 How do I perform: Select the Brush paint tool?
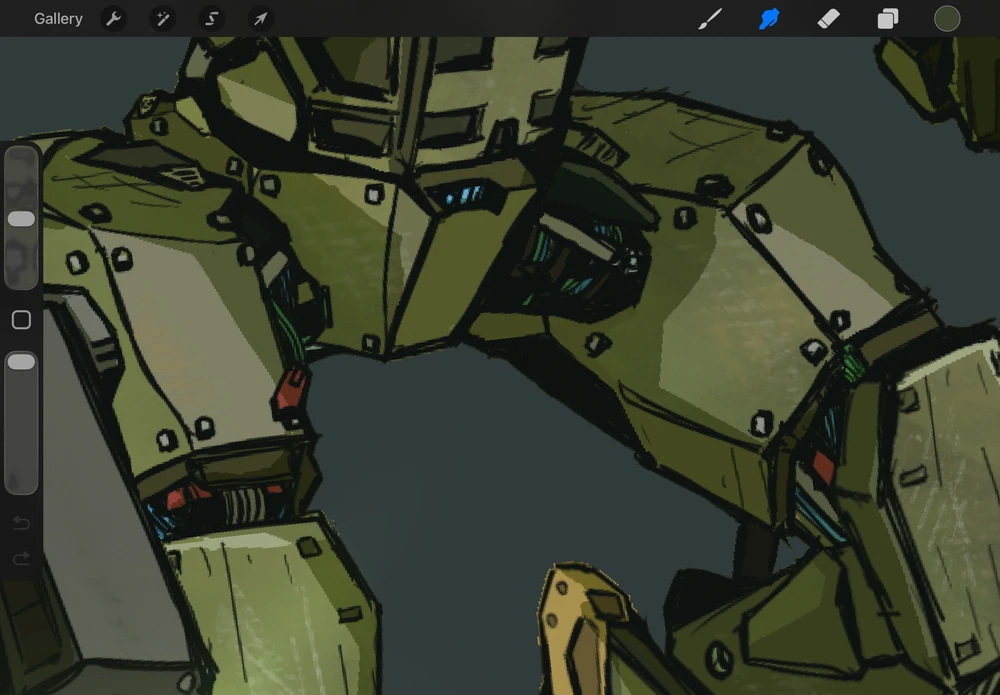[709, 19]
